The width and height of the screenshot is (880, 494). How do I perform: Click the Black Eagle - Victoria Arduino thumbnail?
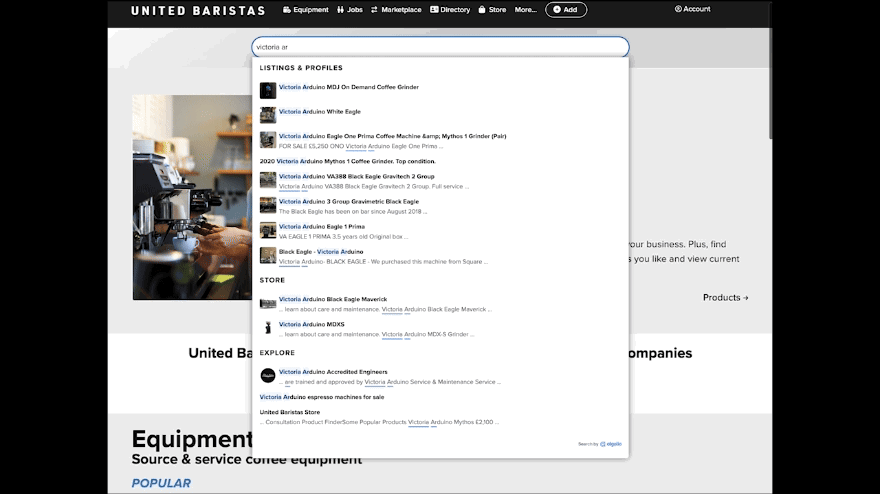tap(268, 255)
